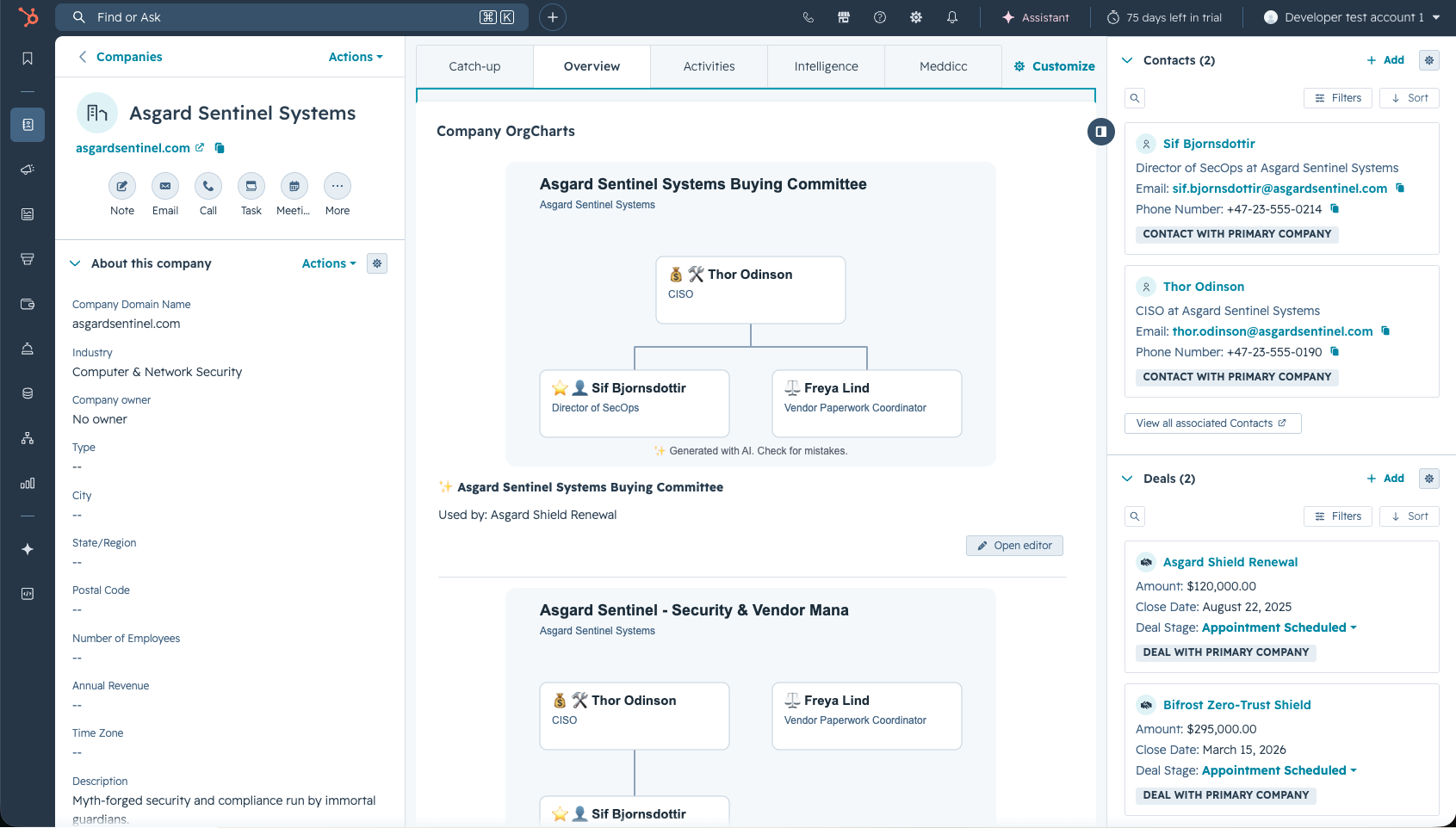1456x828 pixels.
Task: Select Thor Odinson CISO node in Buying Committee chart
Action: (751, 290)
